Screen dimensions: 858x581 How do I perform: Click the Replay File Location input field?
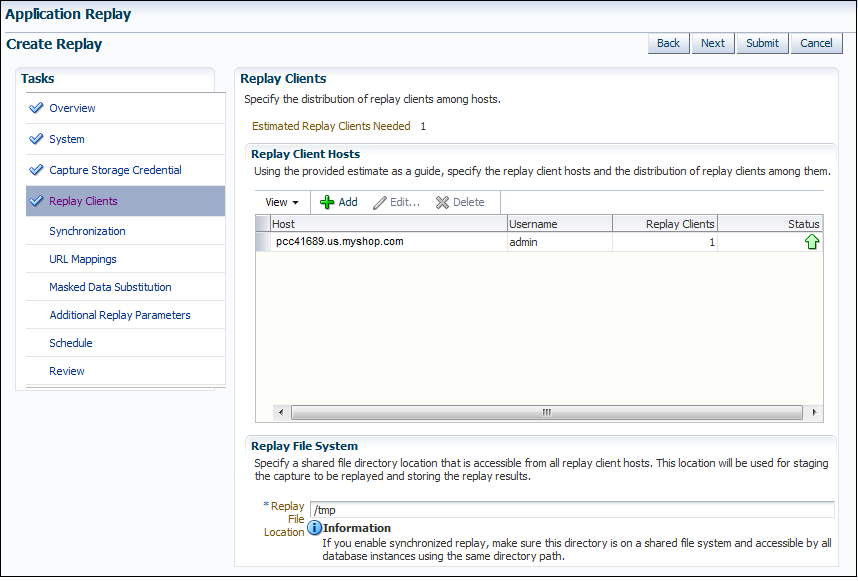[x=572, y=510]
